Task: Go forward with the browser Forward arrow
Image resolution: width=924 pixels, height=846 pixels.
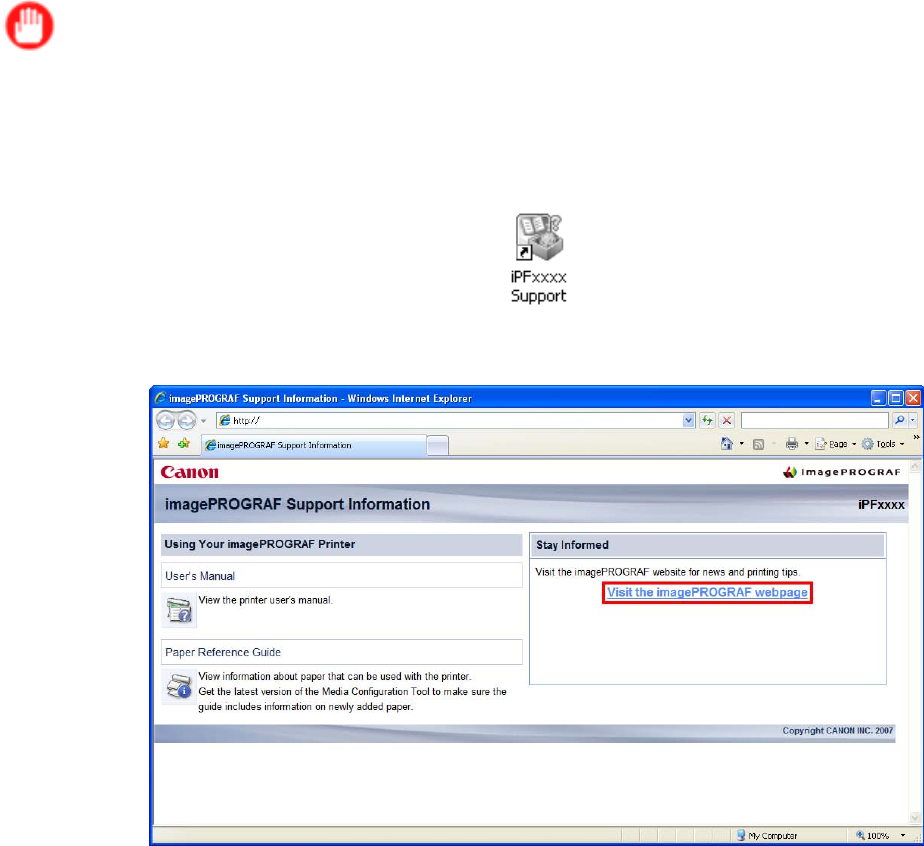Action: 187,420
